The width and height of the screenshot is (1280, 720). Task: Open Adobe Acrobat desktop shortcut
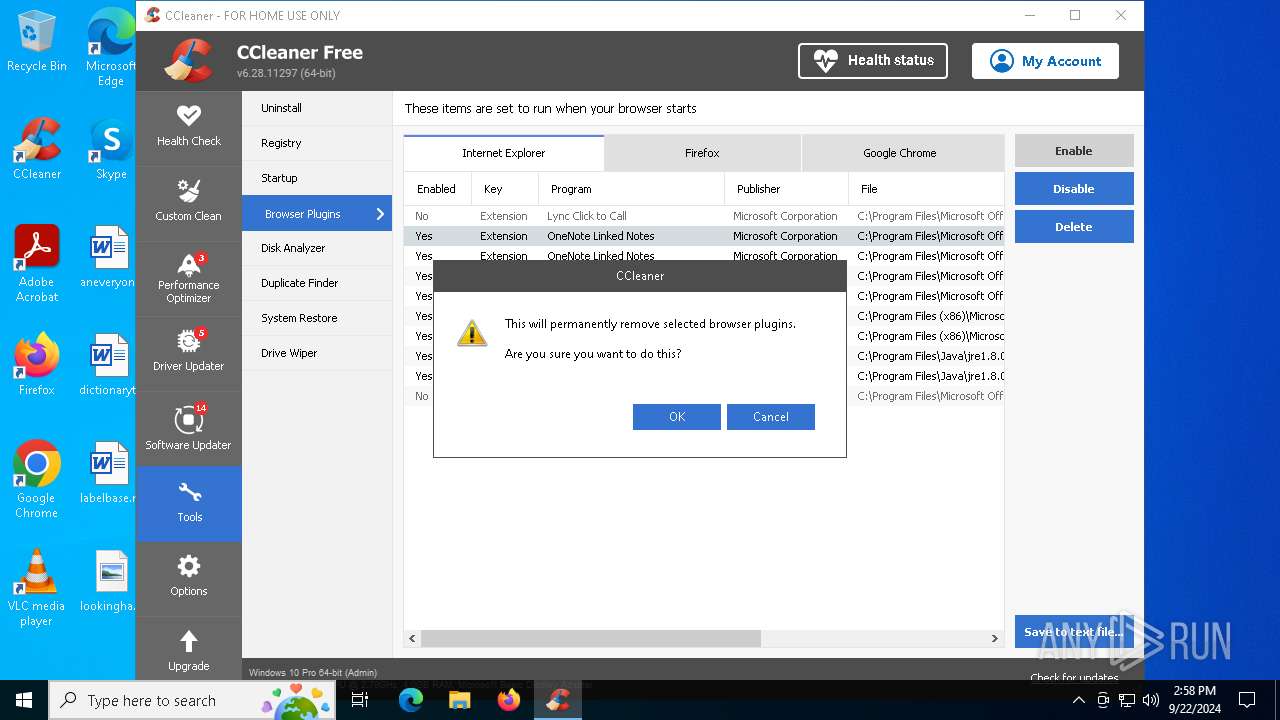[37, 263]
